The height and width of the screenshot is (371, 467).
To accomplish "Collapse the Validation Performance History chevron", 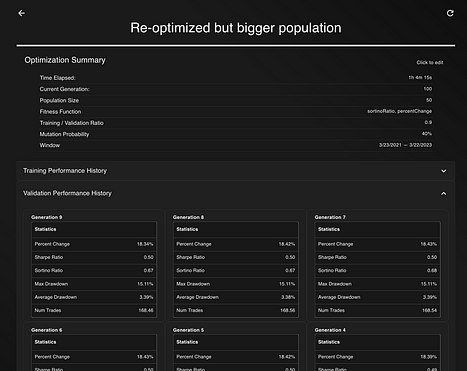I will [444, 193].
